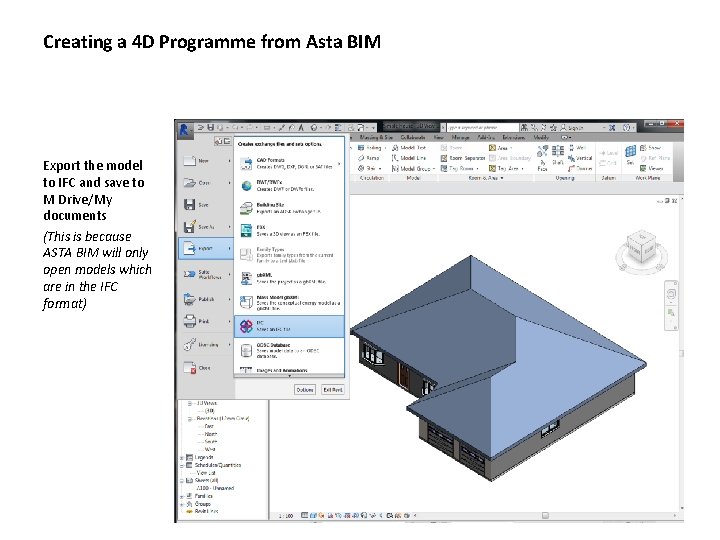
Task: Click the Exit Revit button
Action: click(332, 390)
